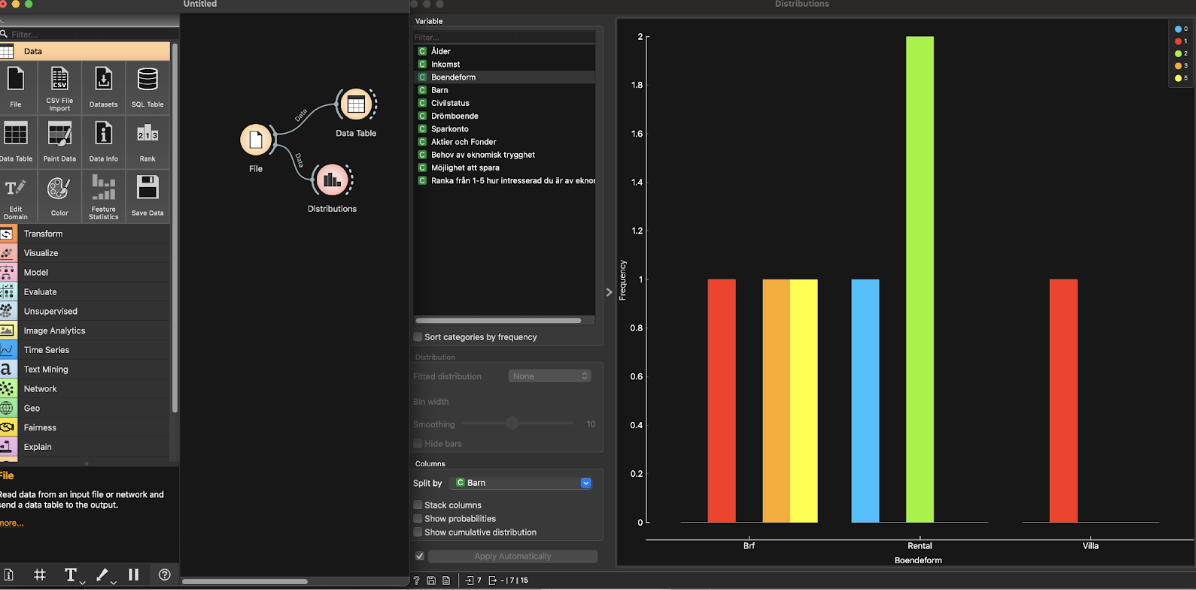Expand the Time Series category
This screenshot has width=1196, height=590.
(85, 350)
